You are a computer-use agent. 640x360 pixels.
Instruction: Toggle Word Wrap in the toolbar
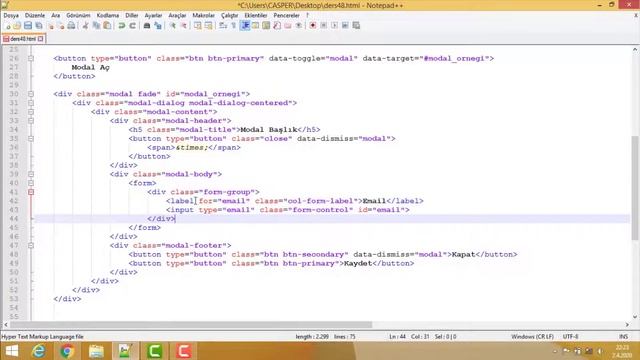[223, 26]
